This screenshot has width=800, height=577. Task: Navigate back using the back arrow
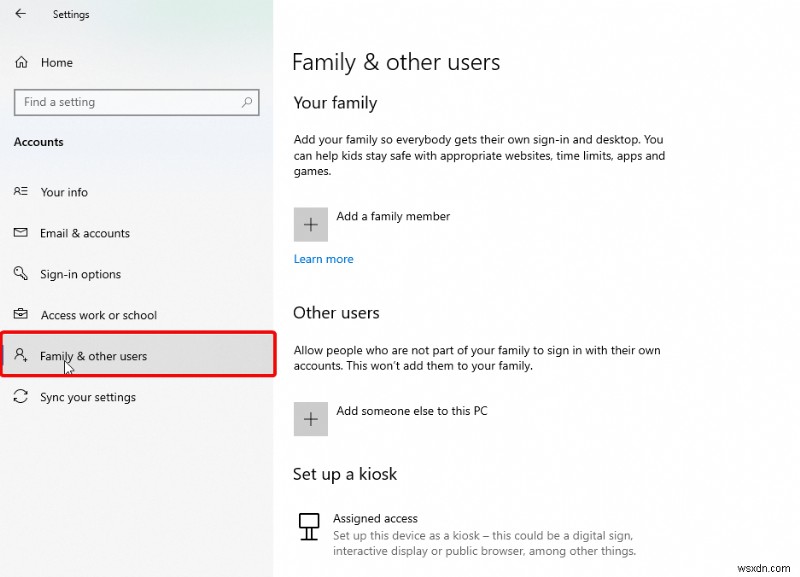[x=18, y=14]
